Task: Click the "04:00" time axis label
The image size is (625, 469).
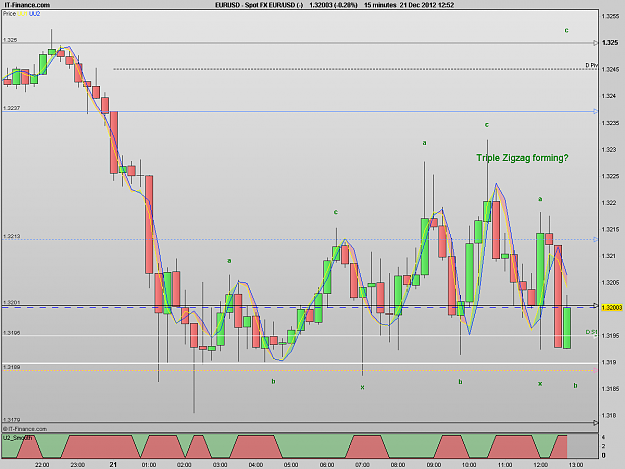Action: 256,465
